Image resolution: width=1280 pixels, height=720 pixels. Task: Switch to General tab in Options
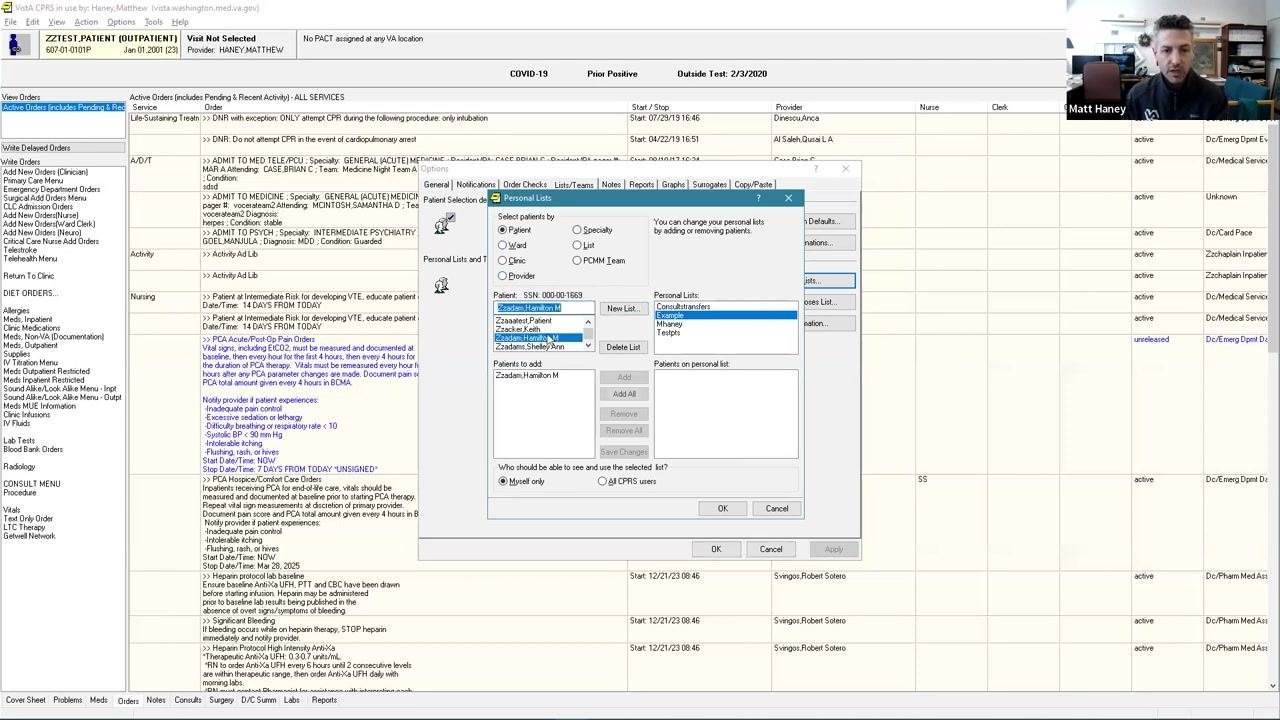click(436, 184)
